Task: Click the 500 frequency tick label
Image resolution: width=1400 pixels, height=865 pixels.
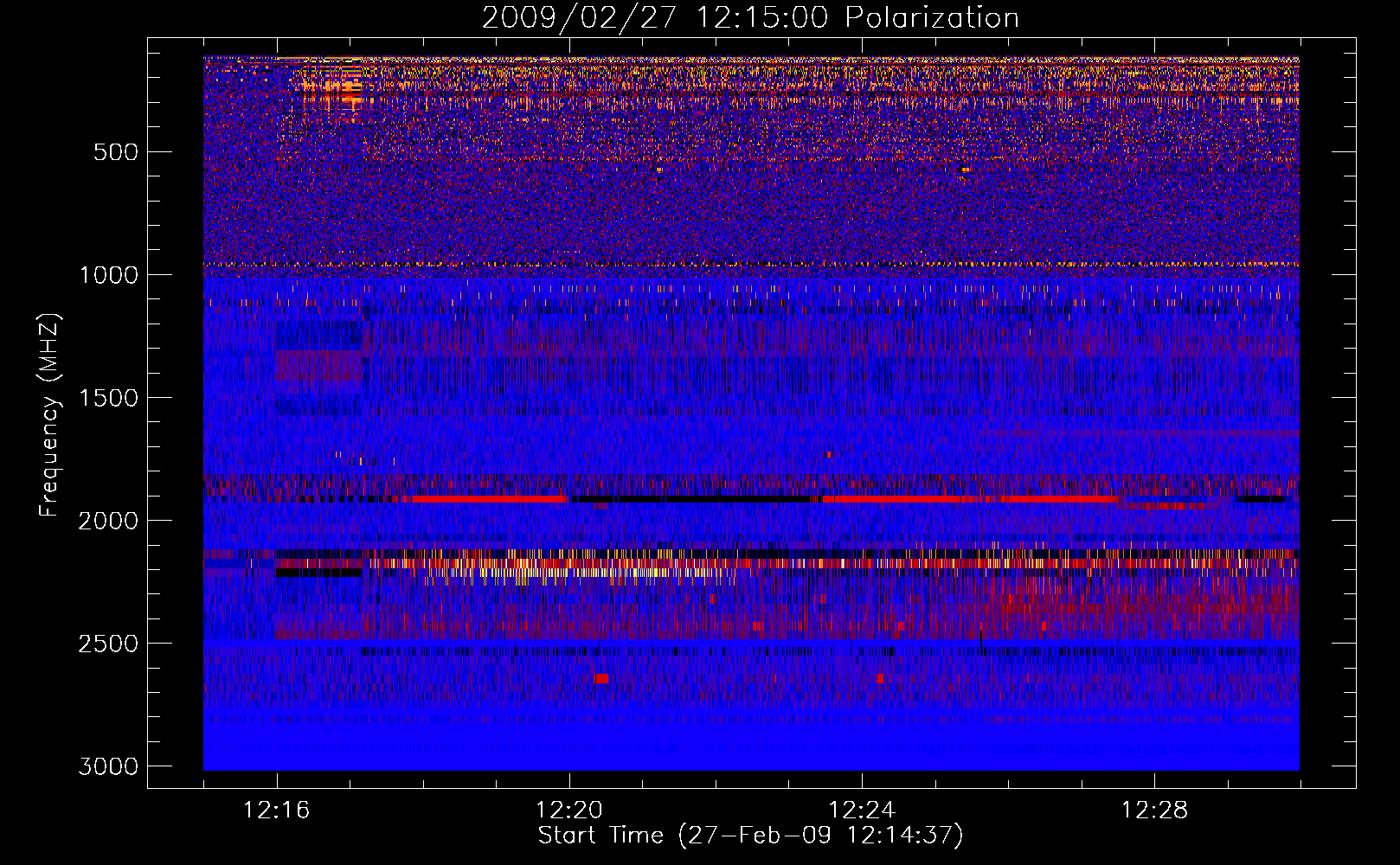Action: [x=115, y=152]
